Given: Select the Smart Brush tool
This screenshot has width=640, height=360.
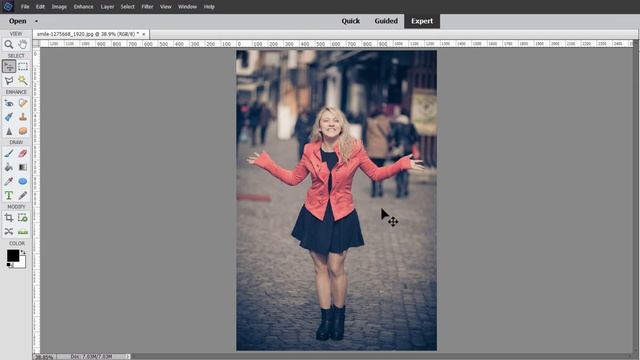Looking at the screenshot, I should tap(9, 117).
